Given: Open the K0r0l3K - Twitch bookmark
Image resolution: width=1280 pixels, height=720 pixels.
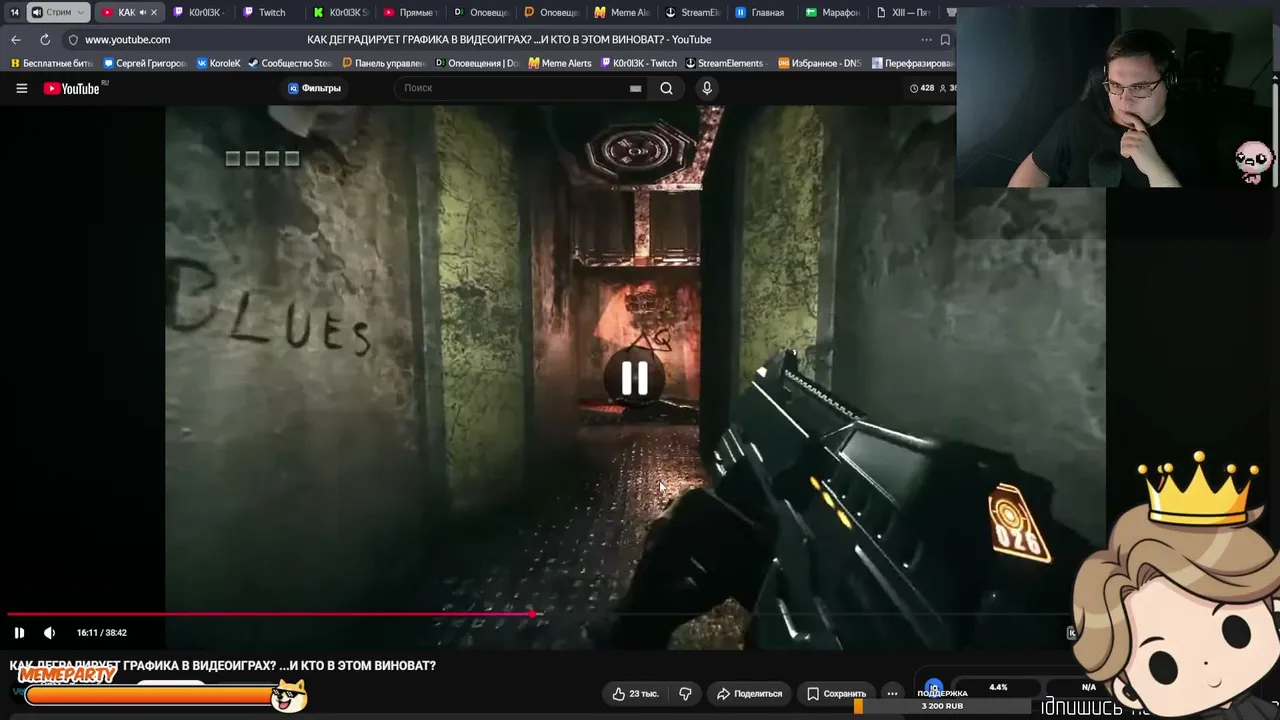Looking at the screenshot, I should (x=638, y=63).
